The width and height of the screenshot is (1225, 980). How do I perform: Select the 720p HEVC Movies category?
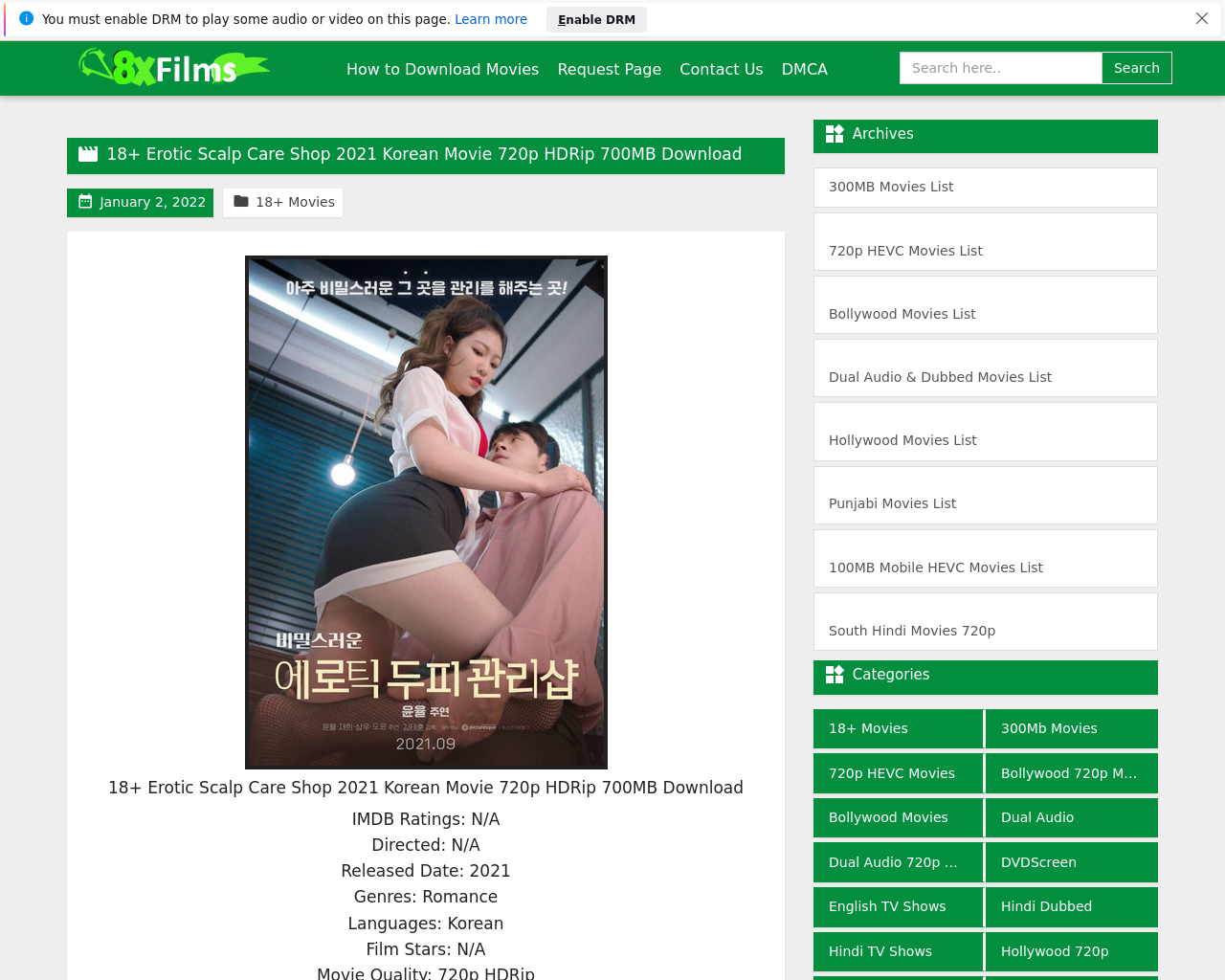[x=898, y=773]
